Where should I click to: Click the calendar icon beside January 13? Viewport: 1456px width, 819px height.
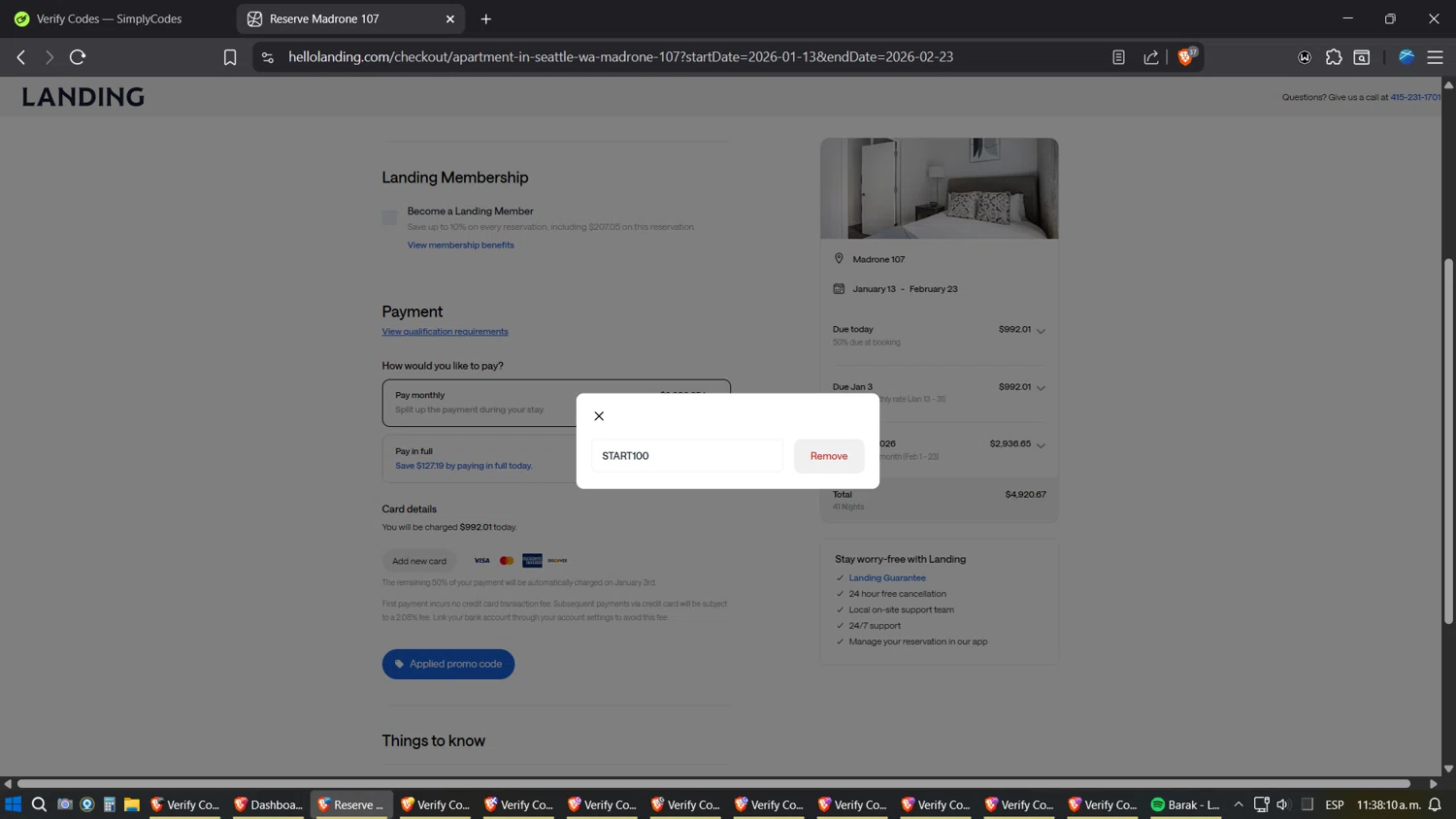coord(839,289)
